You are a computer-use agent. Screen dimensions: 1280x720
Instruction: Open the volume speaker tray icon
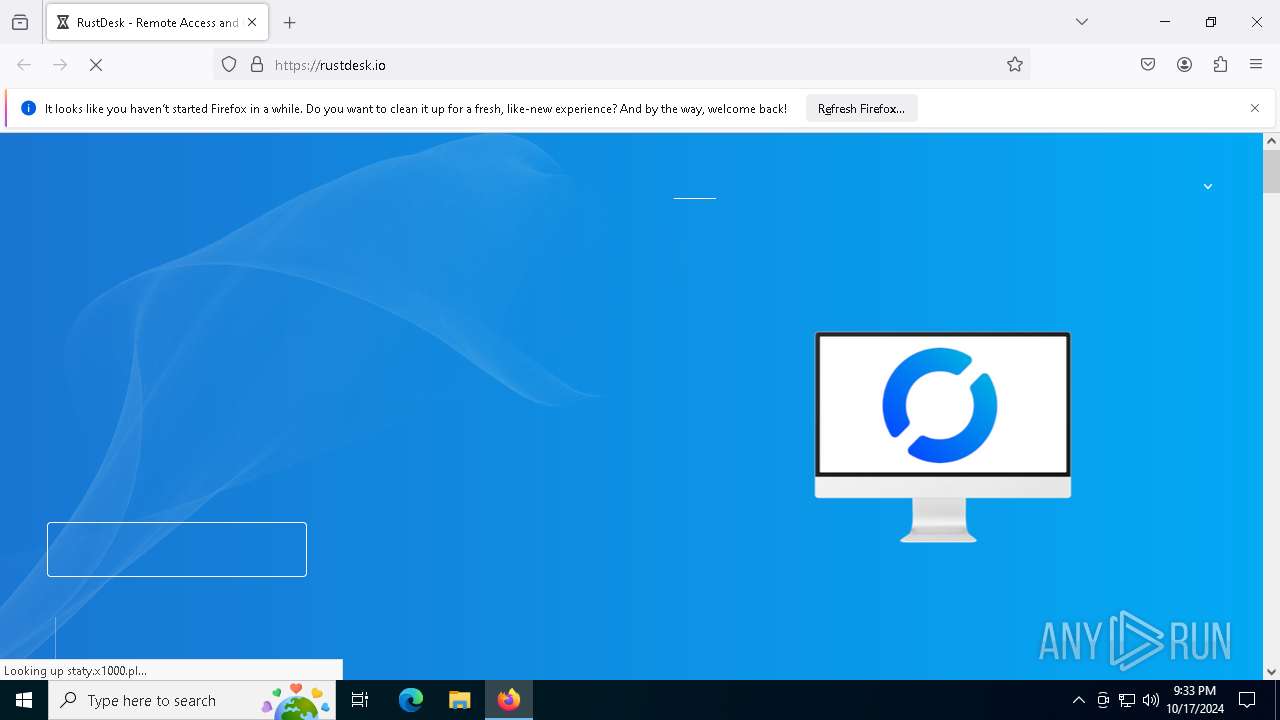pyautogui.click(x=1151, y=700)
